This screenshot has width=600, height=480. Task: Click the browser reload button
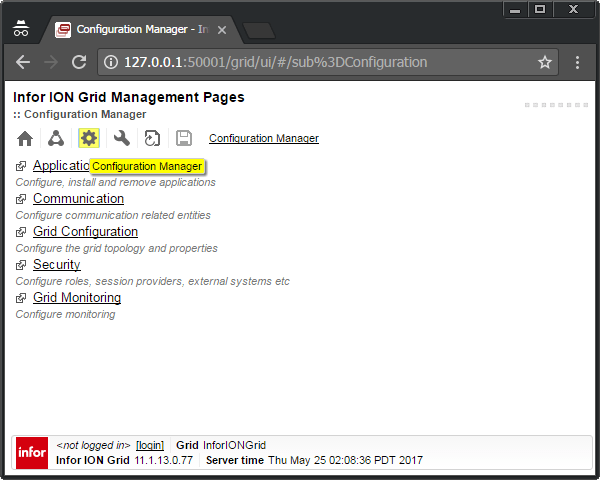[x=79, y=62]
